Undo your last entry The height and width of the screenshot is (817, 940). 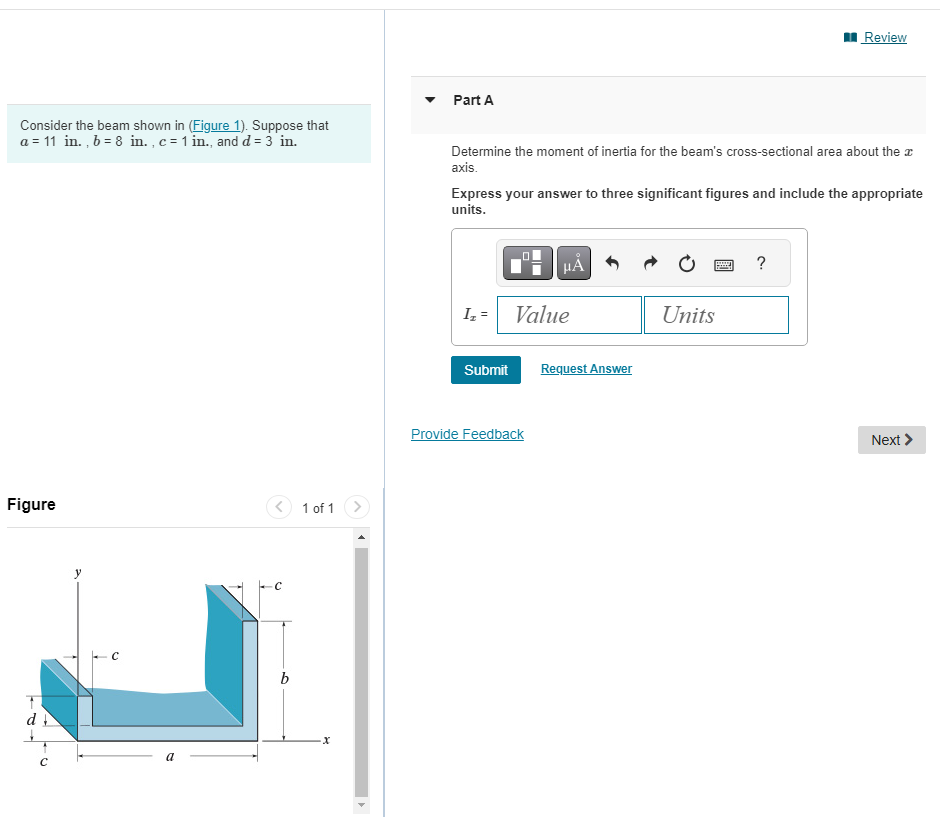[x=613, y=263]
